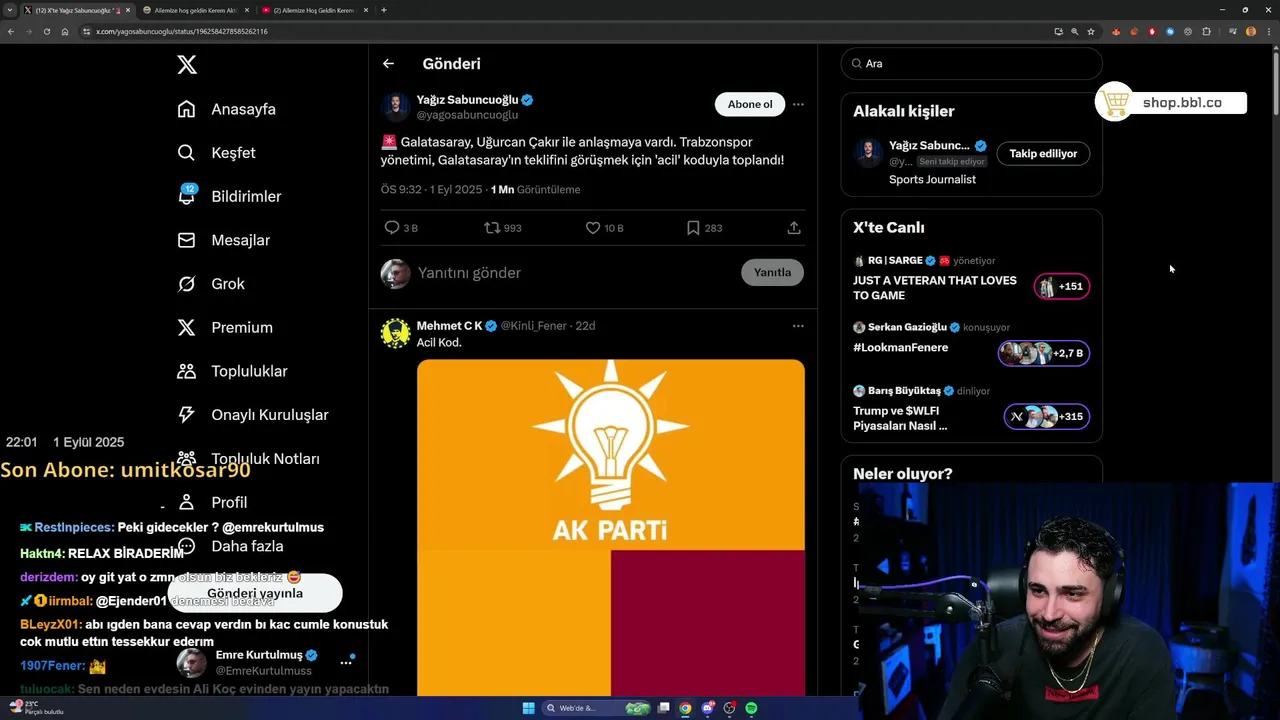Image resolution: width=1280 pixels, height=720 pixels.
Task: Open the #LookmanFenere live space
Action: [971, 343]
